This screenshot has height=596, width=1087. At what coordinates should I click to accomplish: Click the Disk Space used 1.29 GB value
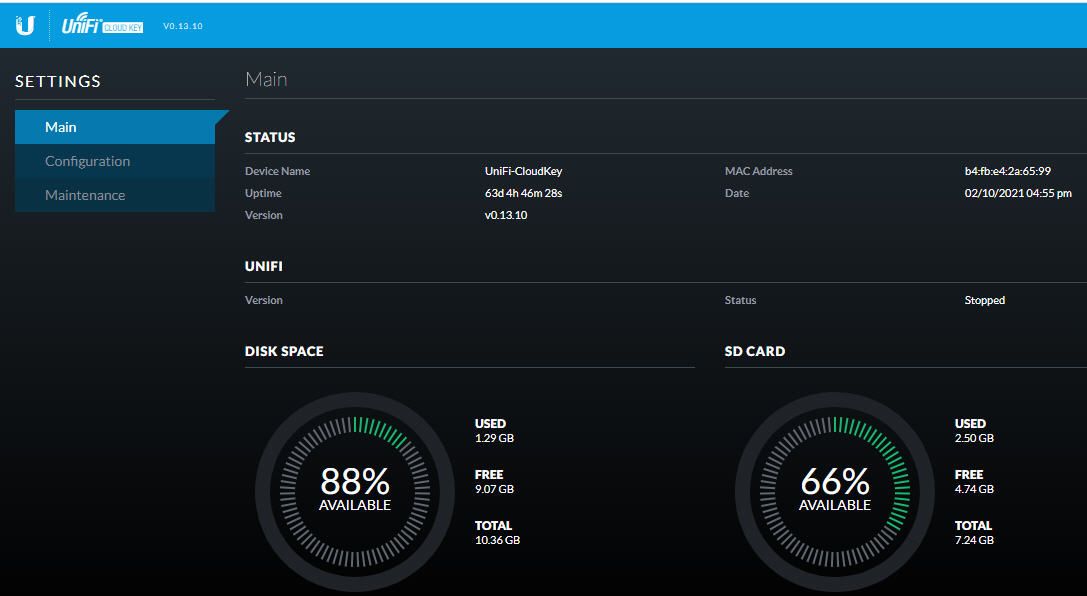click(494, 438)
